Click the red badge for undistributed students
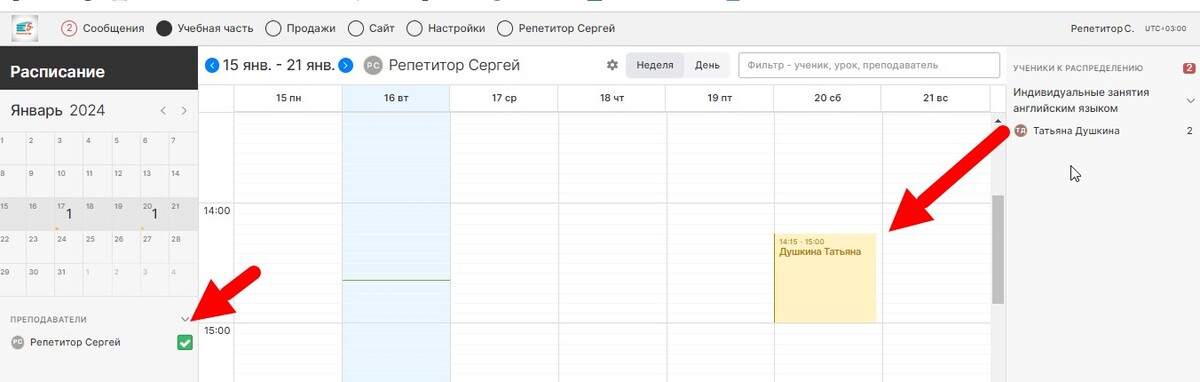The width and height of the screenshot is (1200, 382). pos(1189,68)
